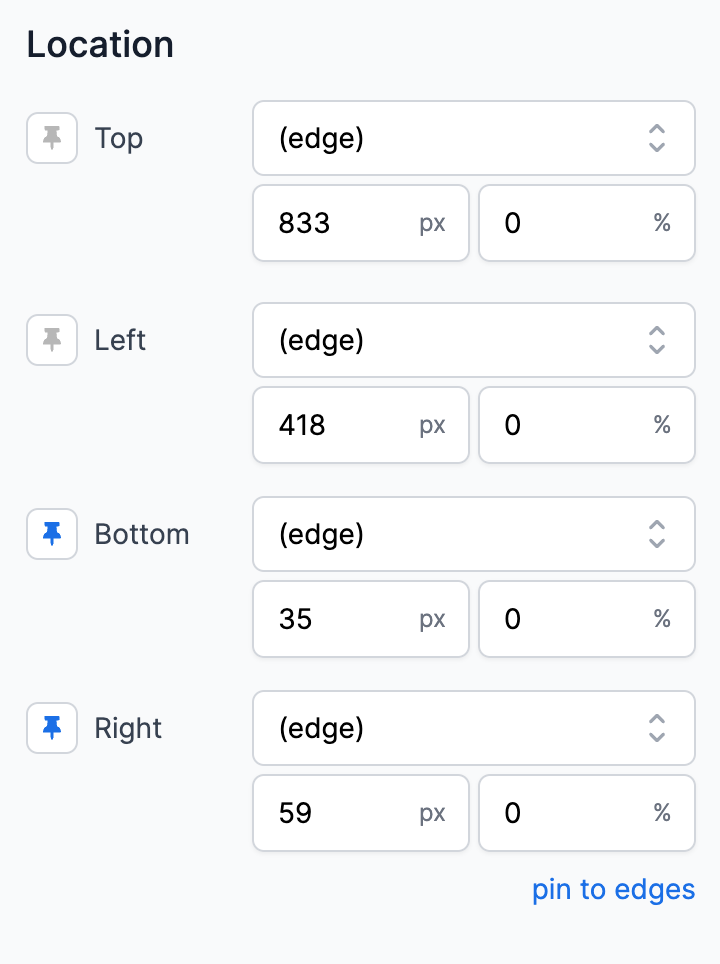Click the Bottom percent field
720x964 pixels.
point(587,618)
